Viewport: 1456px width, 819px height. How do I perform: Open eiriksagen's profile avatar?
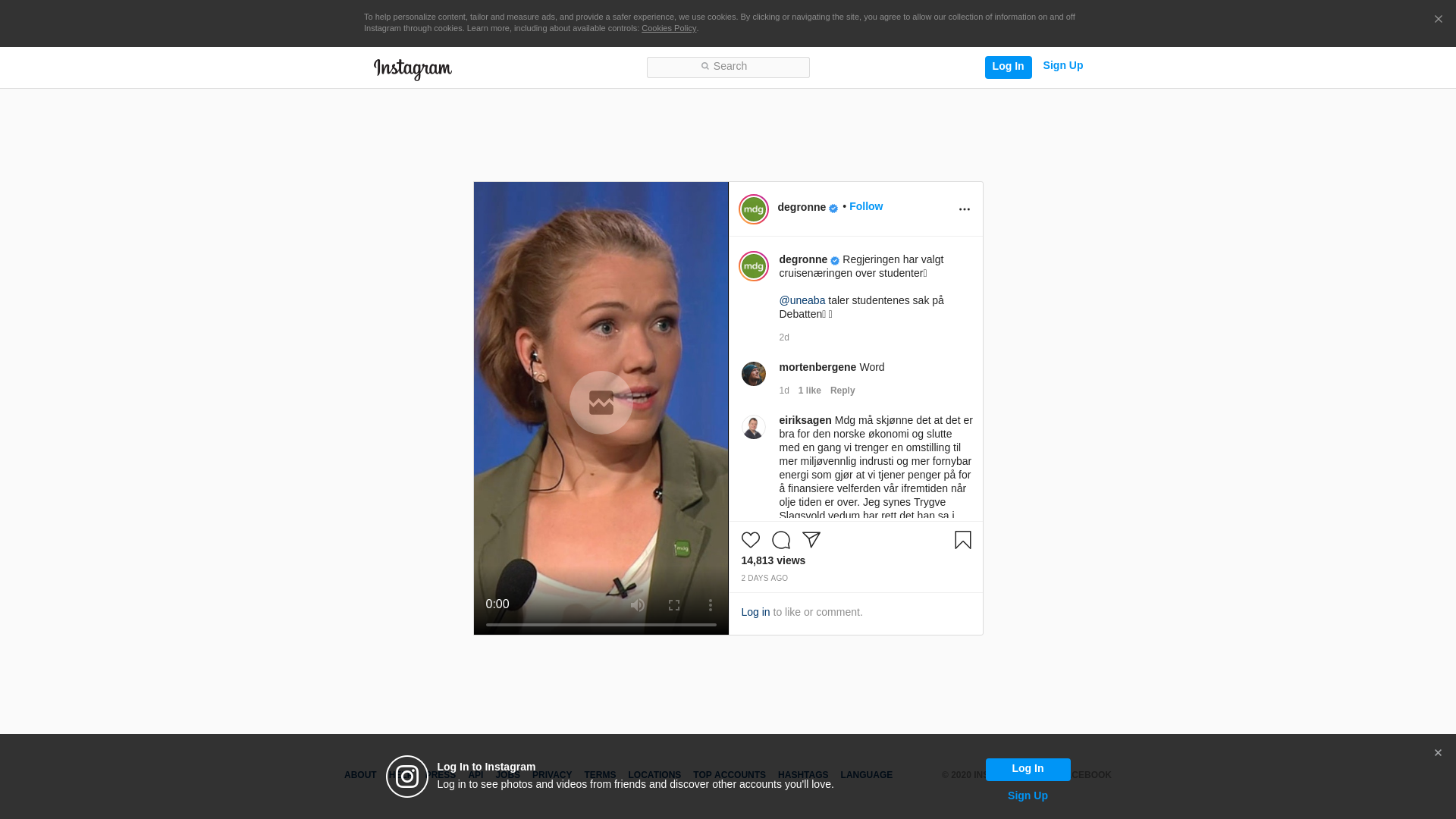pyautogui.click(x=754, y=427)
